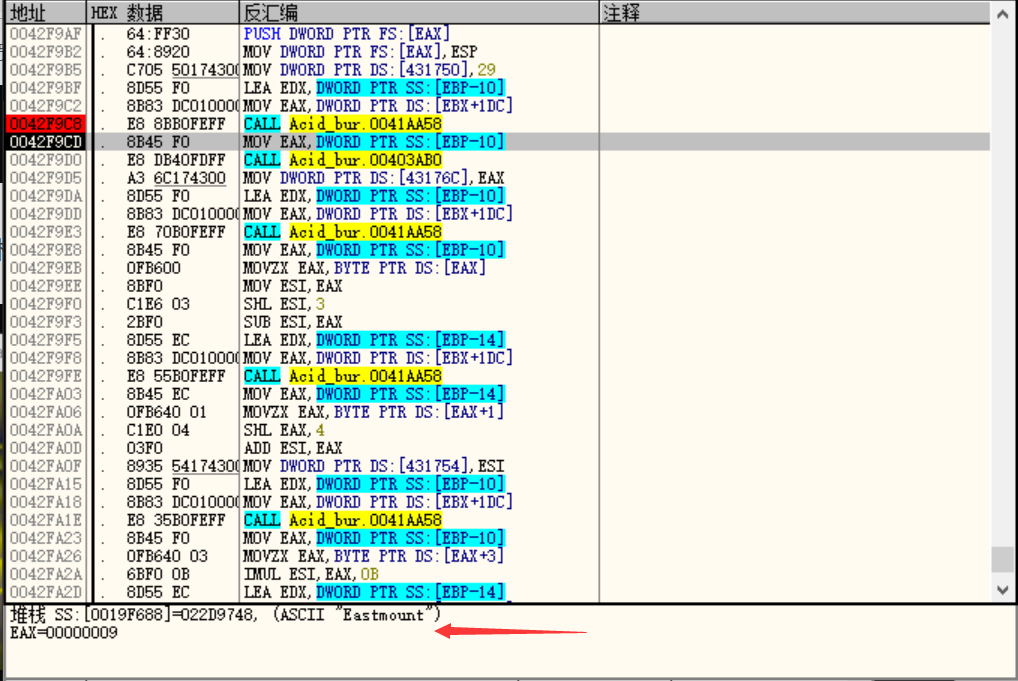The image size is (1018, 681).
Task: Click the 注释 column header
Action: (795, 12)
